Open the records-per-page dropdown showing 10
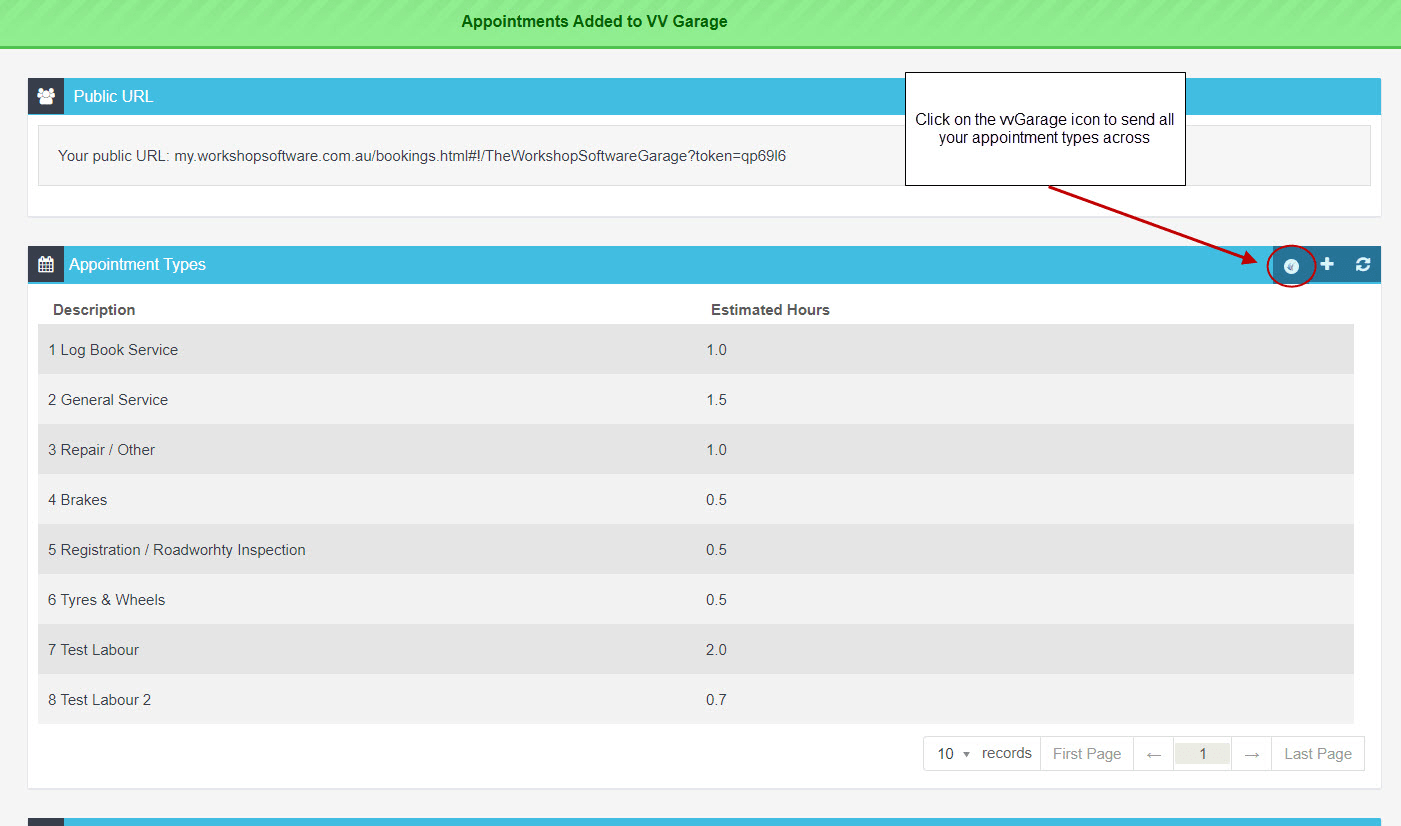The height and width of the screenshot is (826, 1401). [x=953, y=754]
